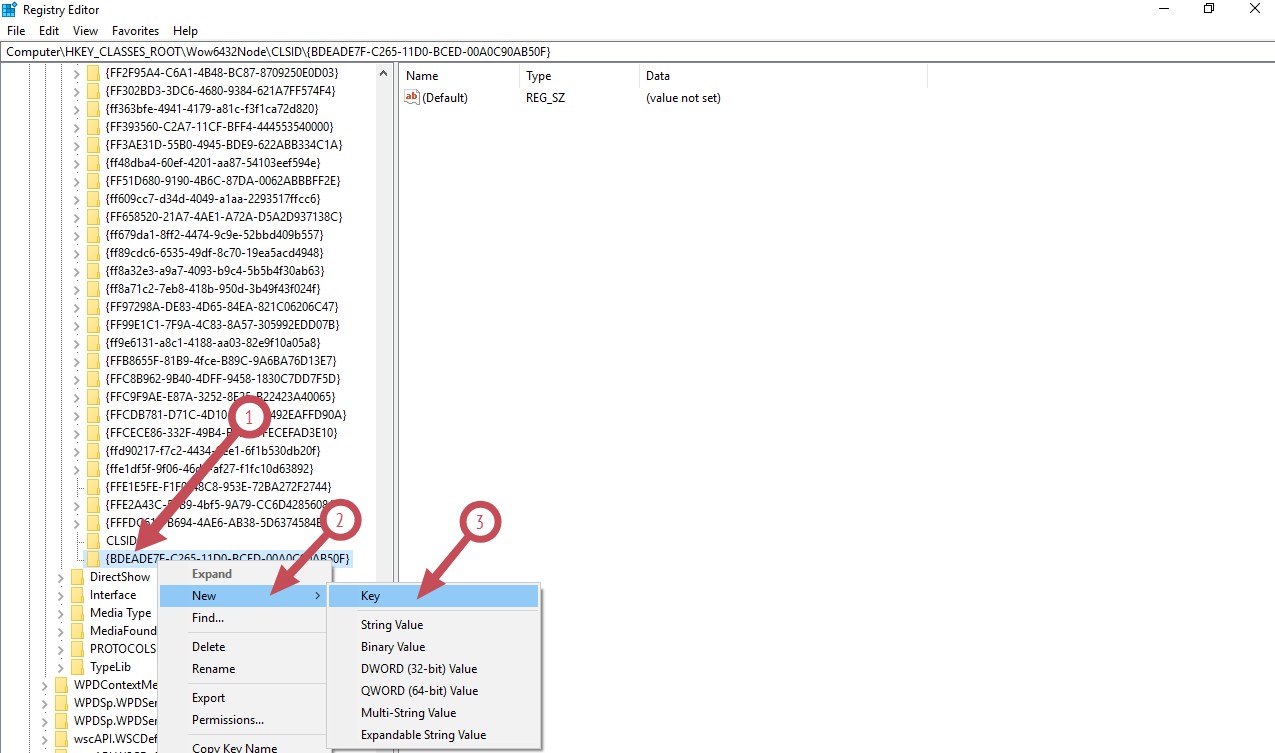The width and height of the screenshot is (1275, 753).
Task: Choose Permissions... in context menu
Action: click(228, 720)
